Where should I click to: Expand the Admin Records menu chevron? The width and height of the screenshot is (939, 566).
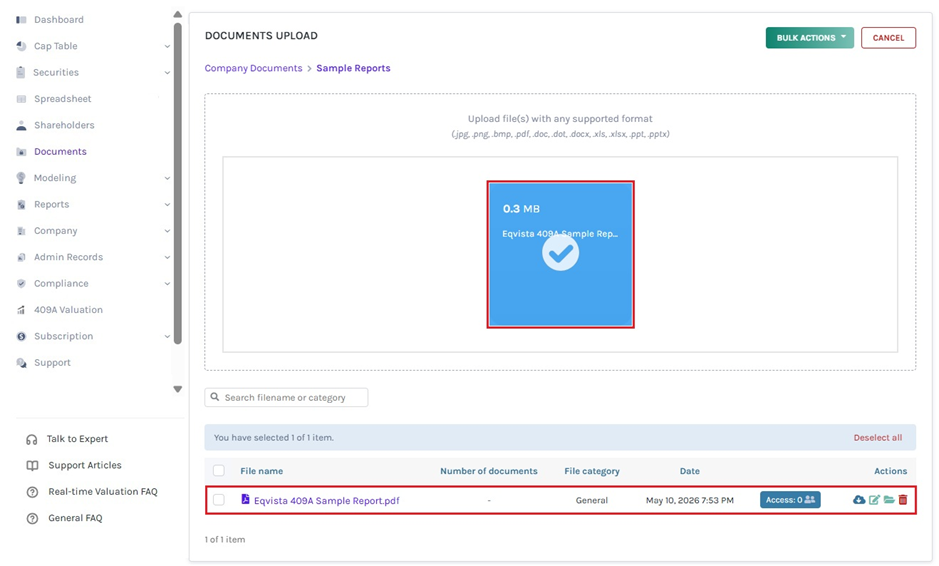[167, 257]
